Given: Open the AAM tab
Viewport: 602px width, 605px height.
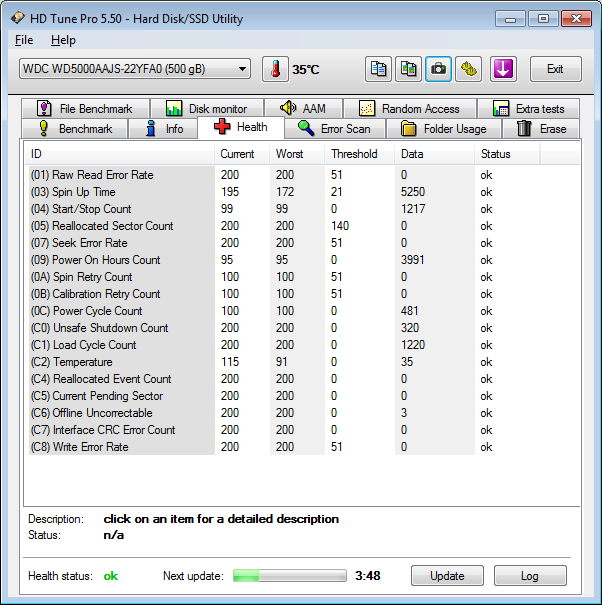Looking at the screenshot, I should tap(303, 108).
